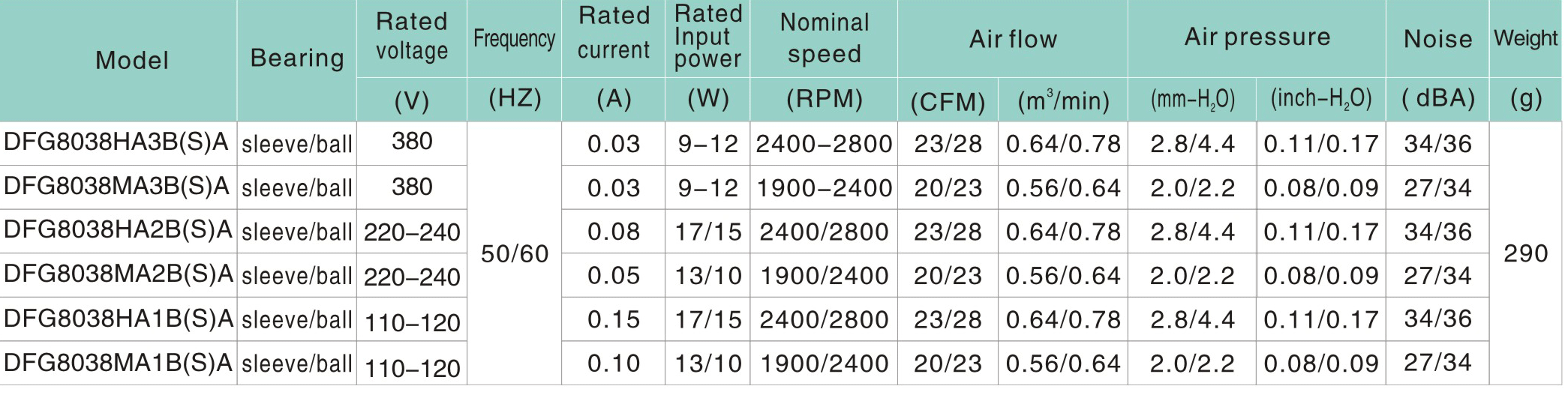Screen dimensions: 1568x407
Task: Click the 50/60 frequency cell
Action: click(514, 253)
